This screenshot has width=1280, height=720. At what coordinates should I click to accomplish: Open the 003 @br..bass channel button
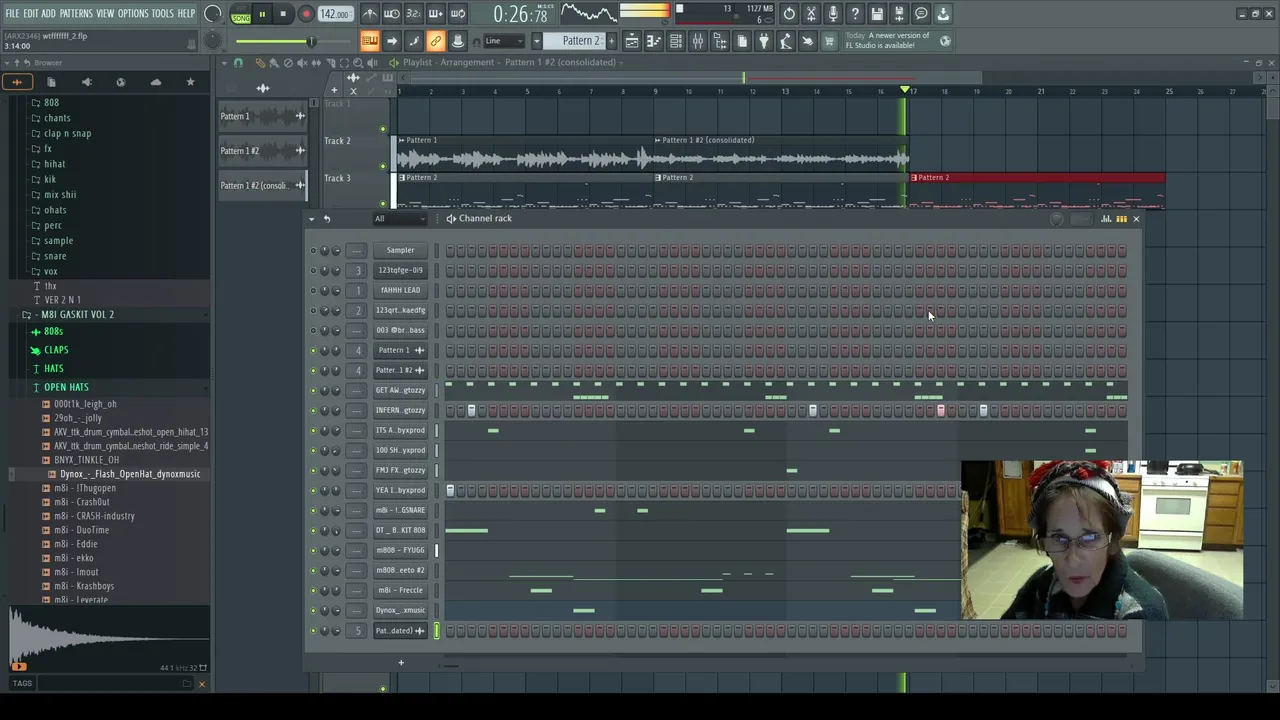pyautogui.click(x=400, y=330)
